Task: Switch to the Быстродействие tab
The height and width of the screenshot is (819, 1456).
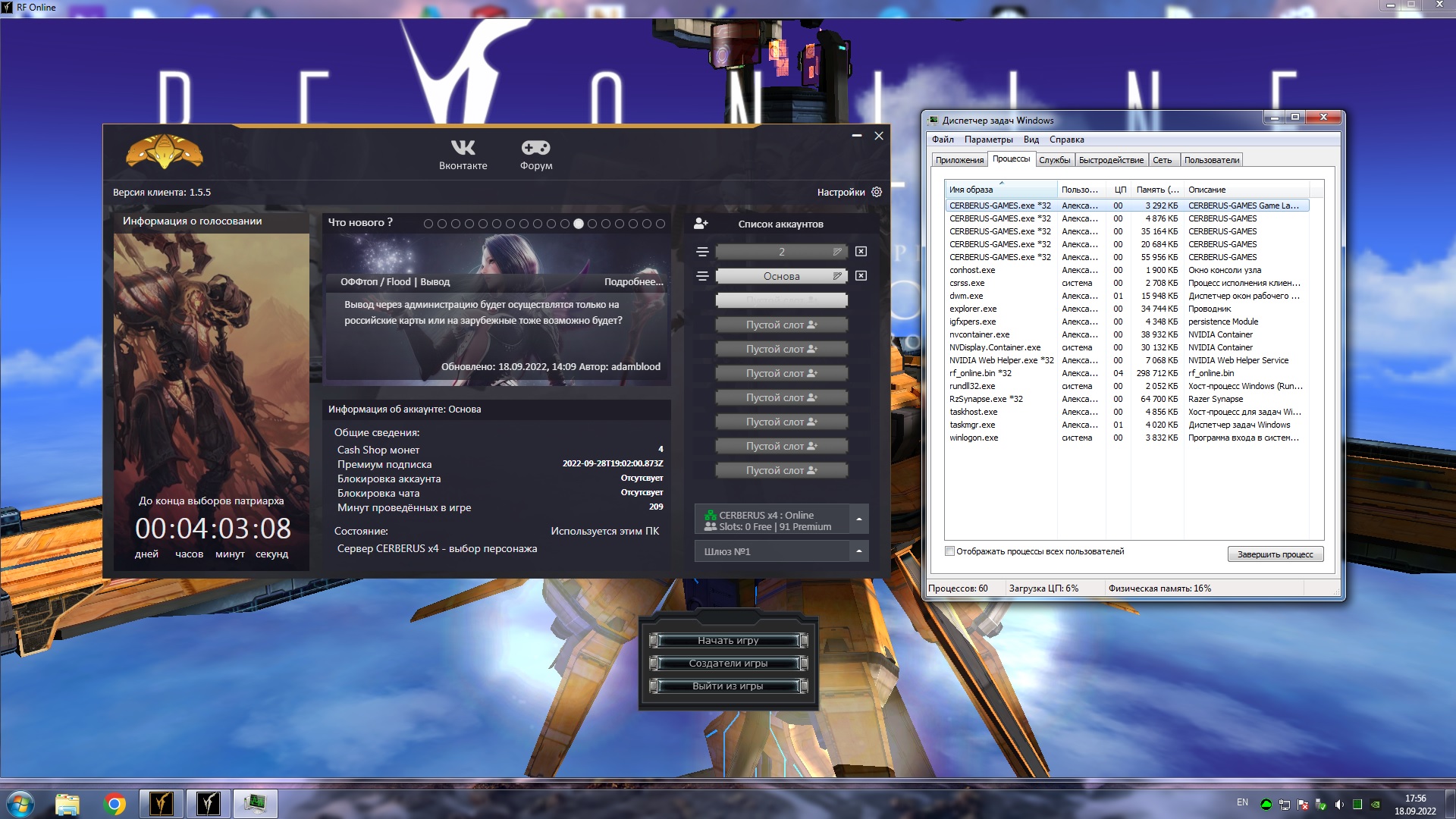Action: pyautogui.click(x=1111, y=160)
